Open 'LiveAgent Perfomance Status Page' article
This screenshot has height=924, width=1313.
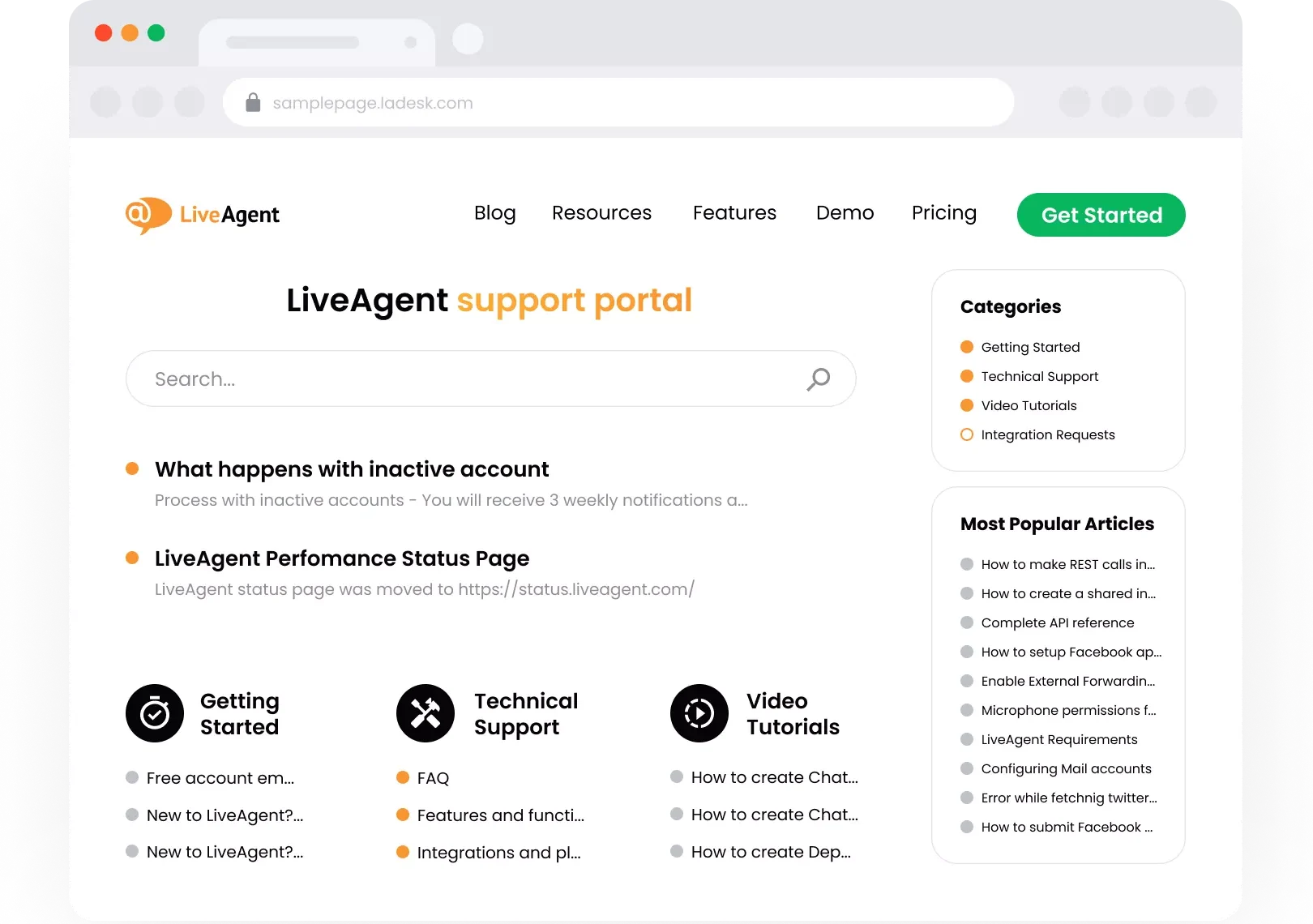[342, 558]
